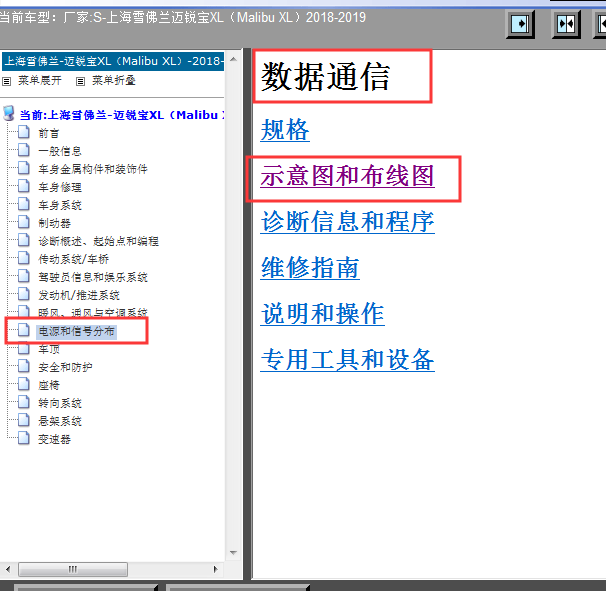Select the 传动系统/车桥 tree item
This screenshot has height=591, width=606.
click(73, 259)
